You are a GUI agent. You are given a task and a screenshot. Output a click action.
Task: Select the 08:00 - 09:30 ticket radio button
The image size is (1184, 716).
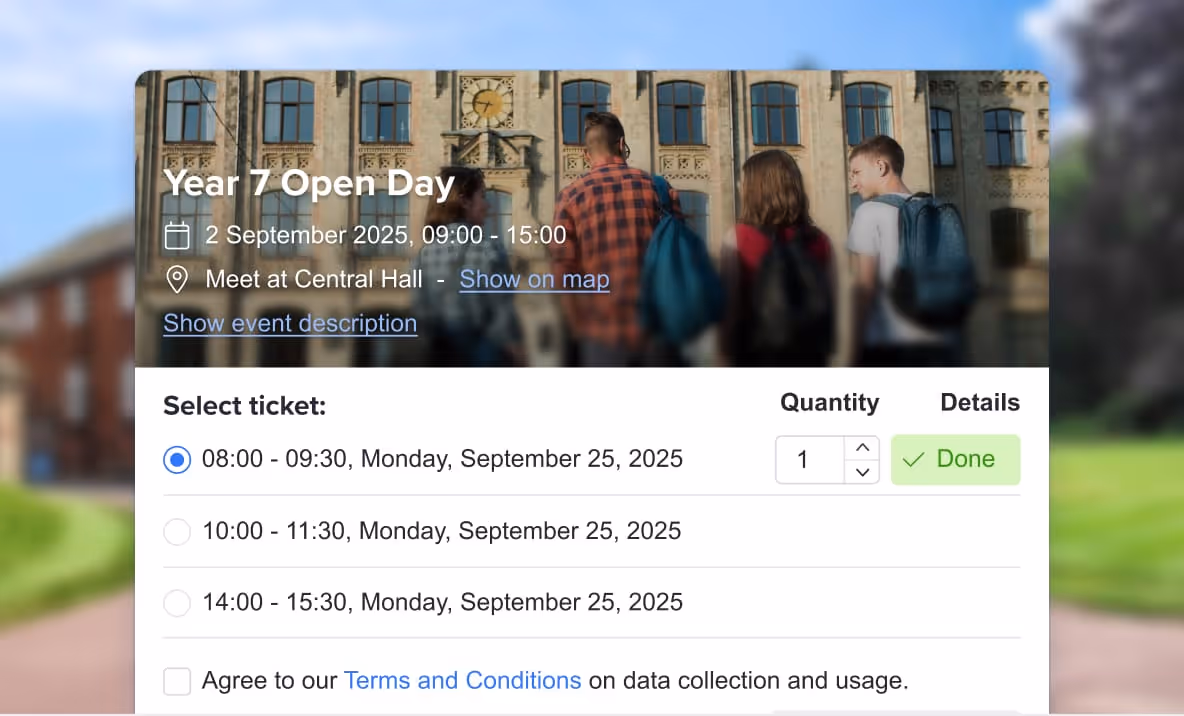tap(177, 459)
